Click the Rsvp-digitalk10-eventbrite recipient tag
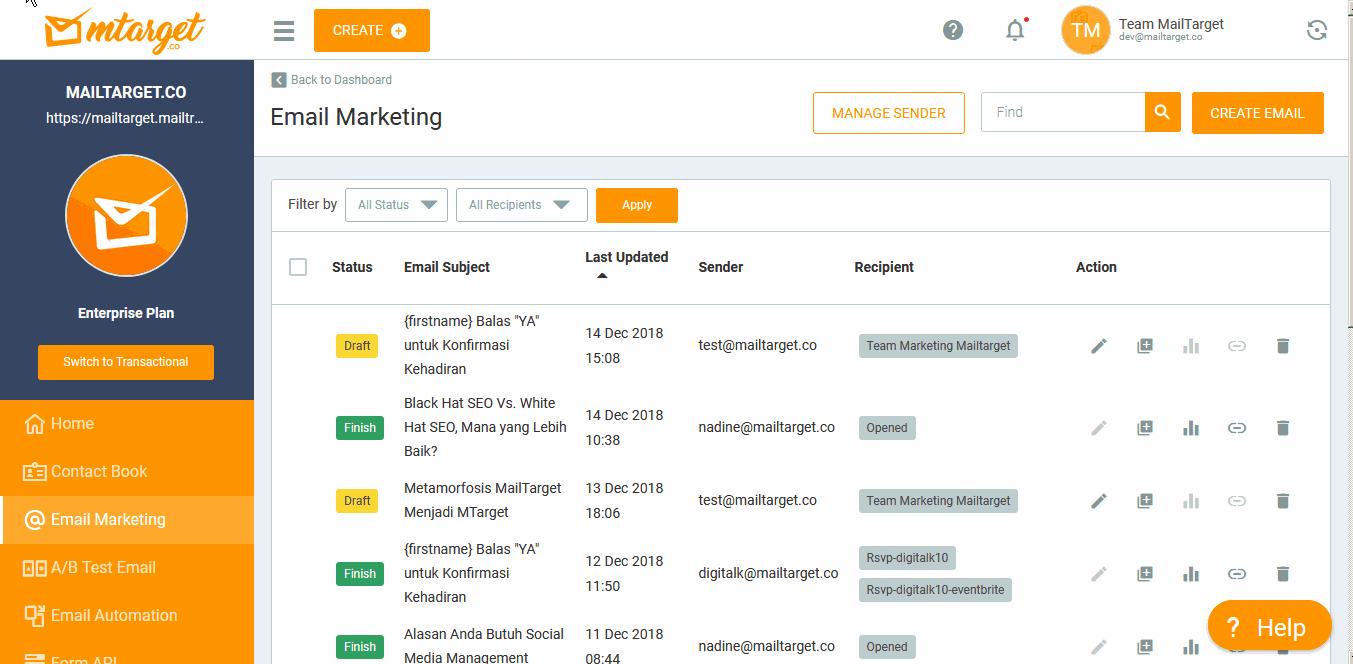 tap(936, 590)
